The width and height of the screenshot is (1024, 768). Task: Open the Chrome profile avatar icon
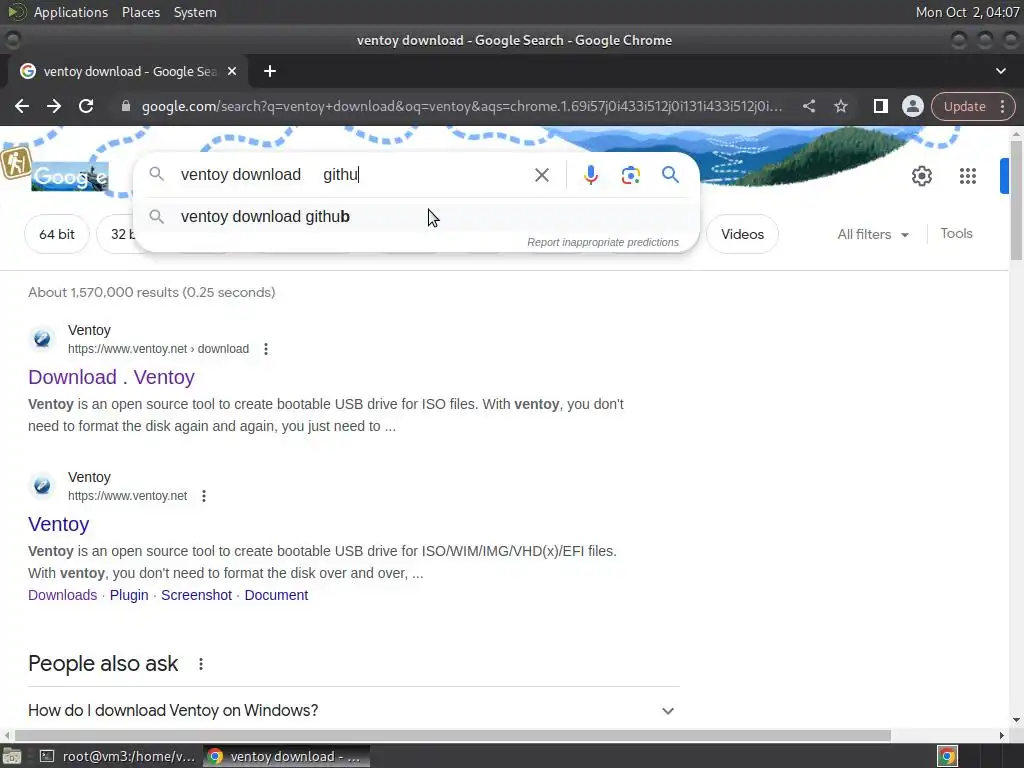tap(912, 106)
